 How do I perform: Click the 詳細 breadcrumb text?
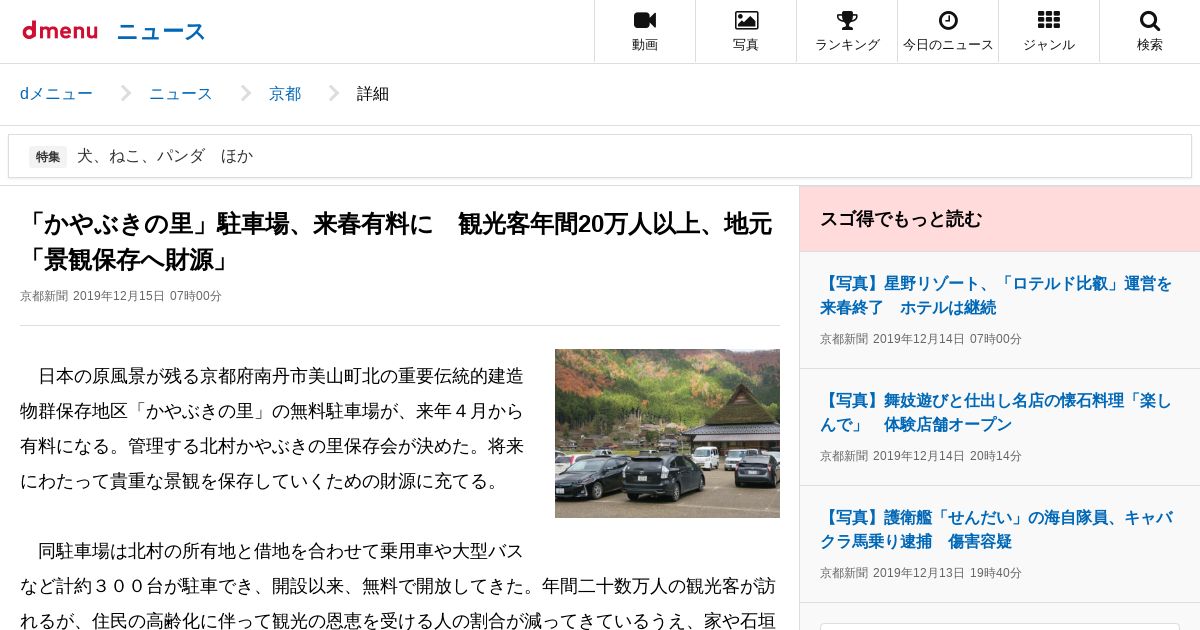[373, 94]
